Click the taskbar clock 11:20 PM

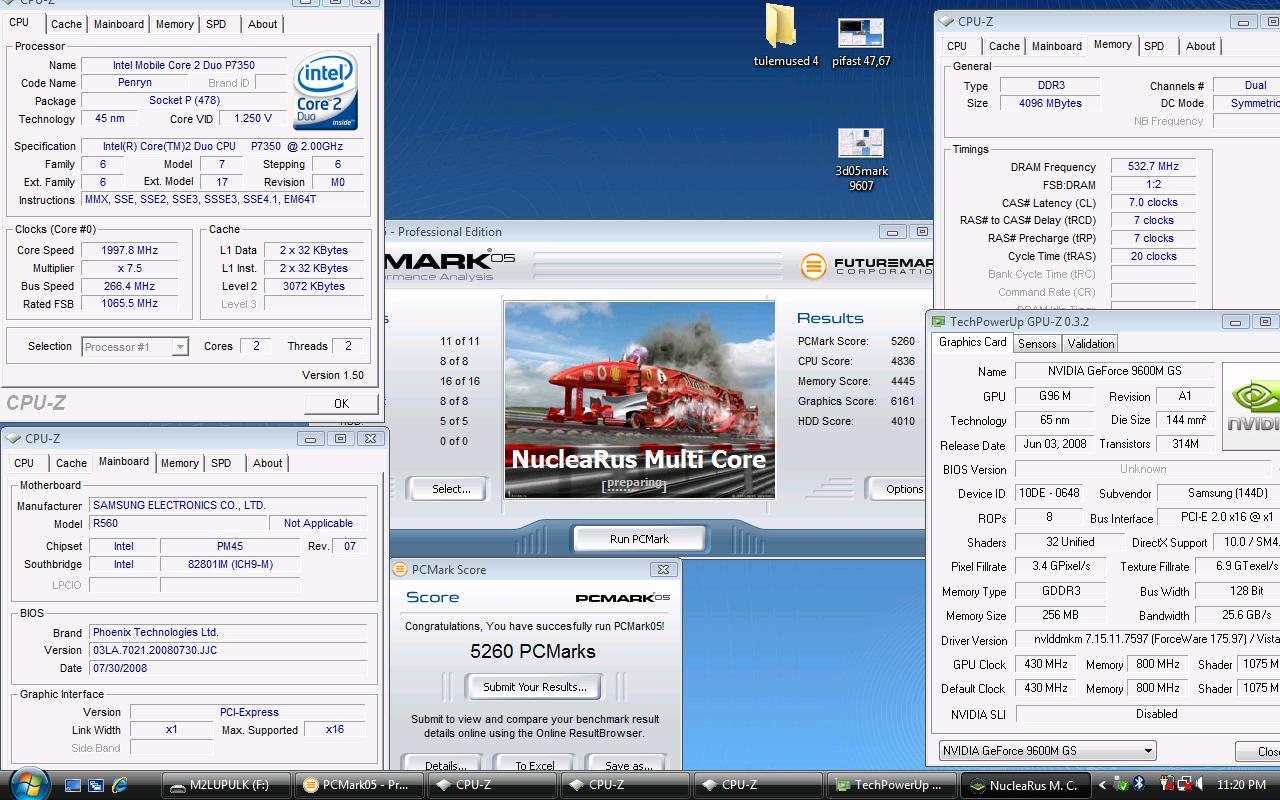[1241, 785]
